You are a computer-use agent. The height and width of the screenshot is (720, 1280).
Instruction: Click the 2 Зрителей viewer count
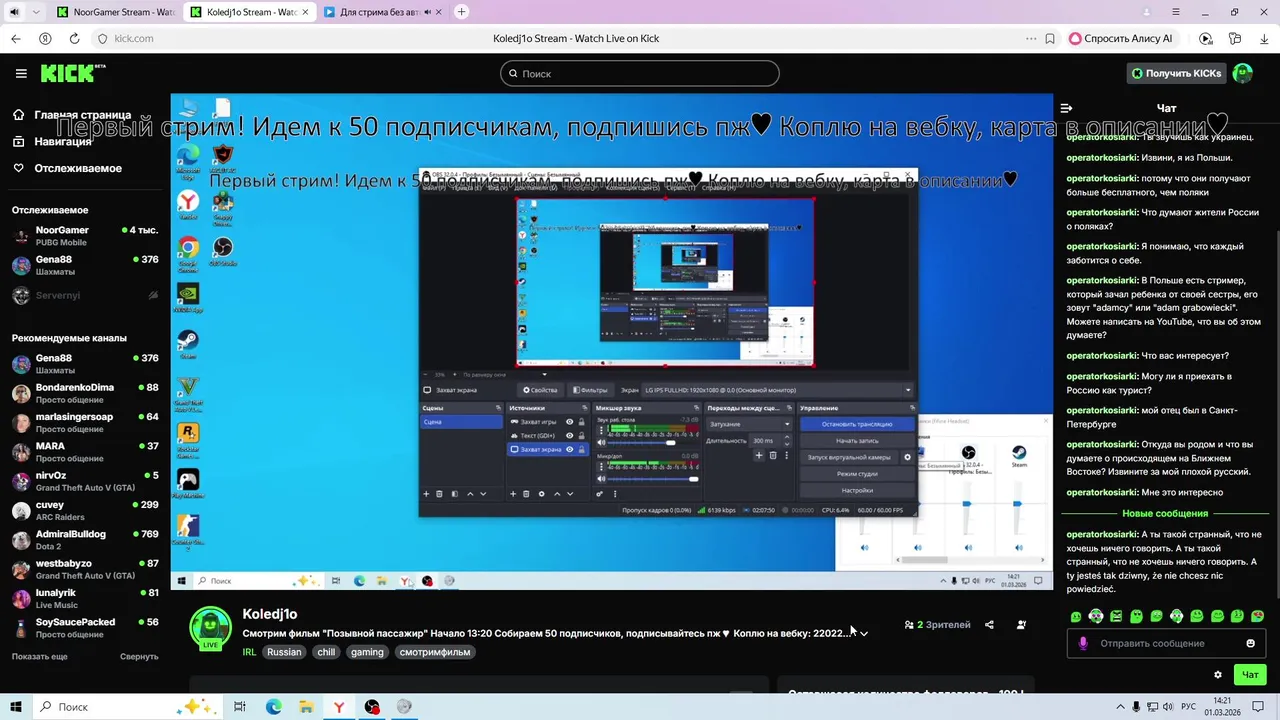coord(937,625)
